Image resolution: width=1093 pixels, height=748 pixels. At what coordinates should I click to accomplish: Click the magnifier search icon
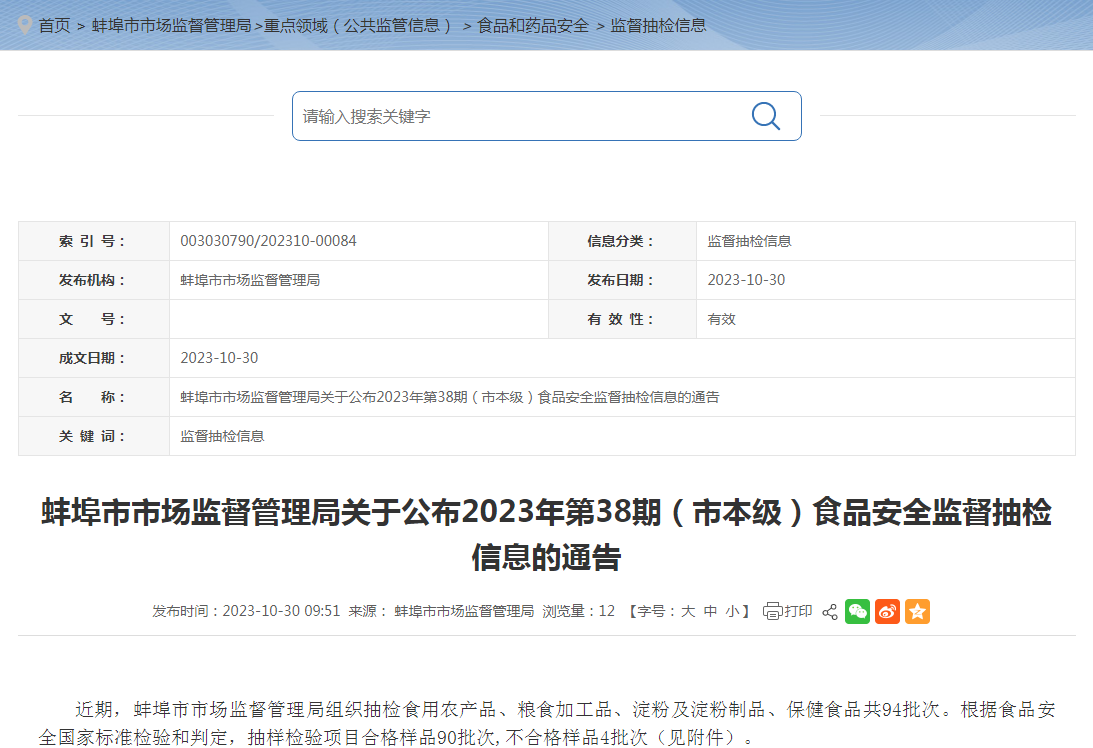tap(765, 116)
